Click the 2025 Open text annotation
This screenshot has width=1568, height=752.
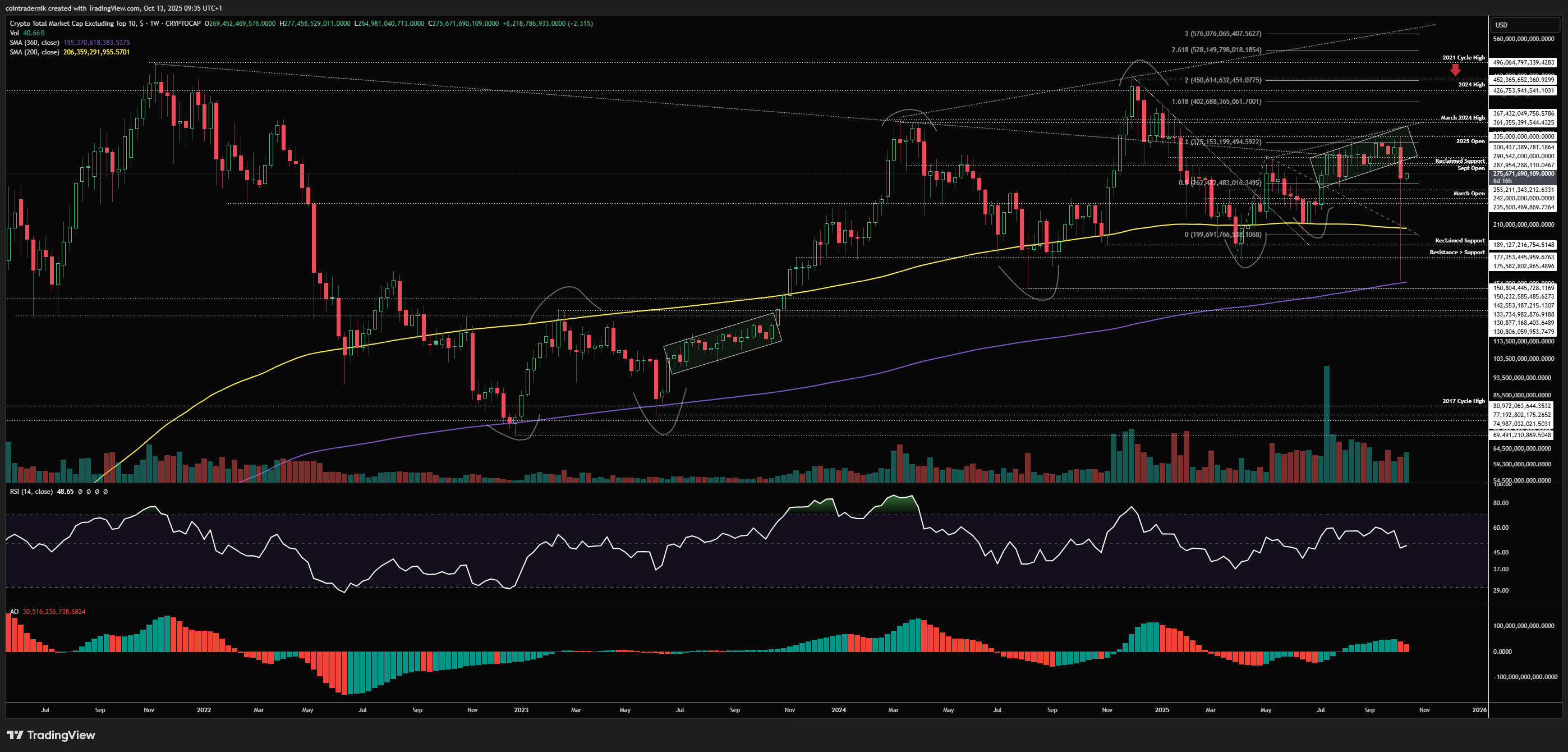1469,141
